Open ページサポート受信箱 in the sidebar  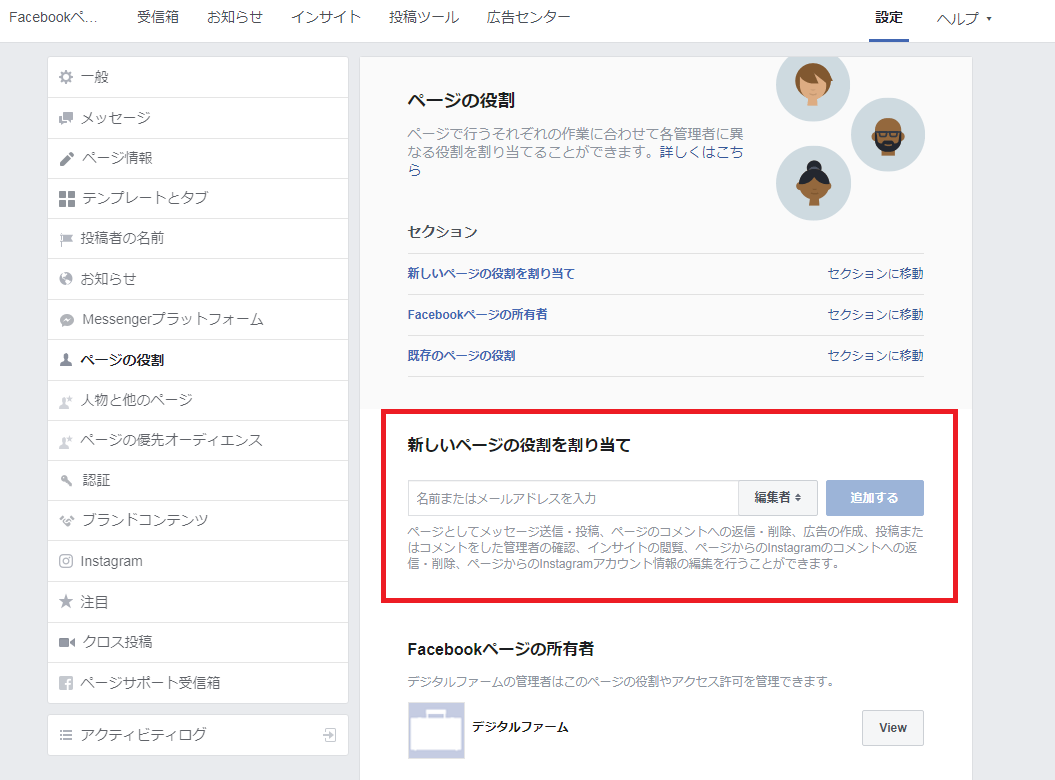pos(198,683)
